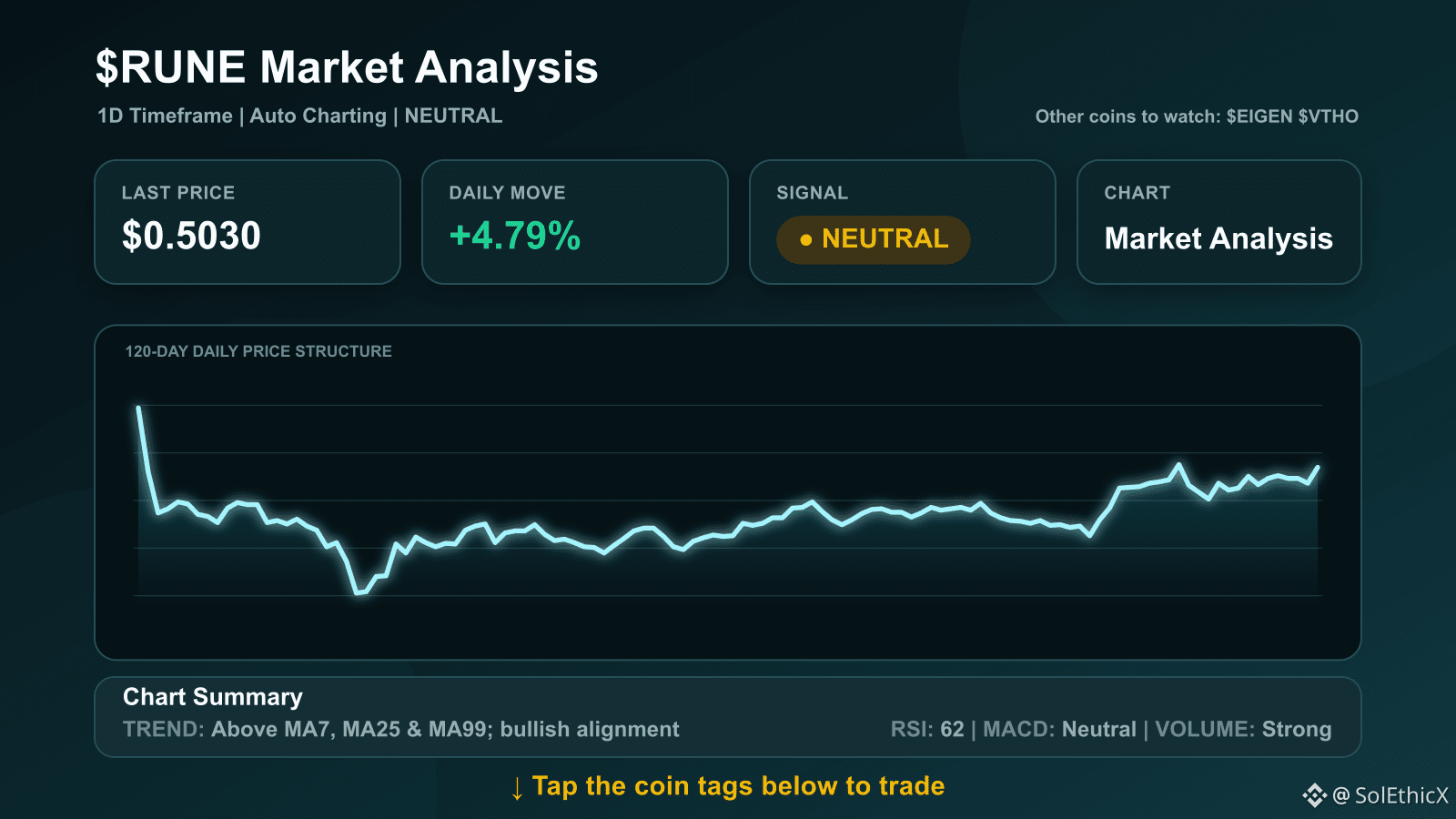Click the Tap the coin tags below prompt

738,786
